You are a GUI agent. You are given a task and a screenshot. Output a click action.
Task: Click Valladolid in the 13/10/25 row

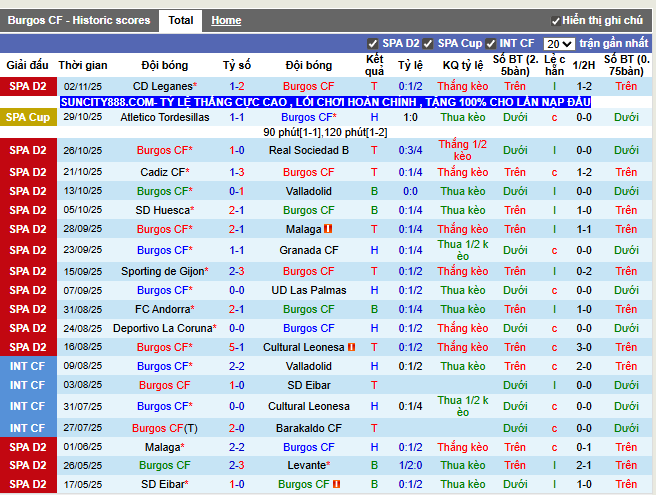309,191
